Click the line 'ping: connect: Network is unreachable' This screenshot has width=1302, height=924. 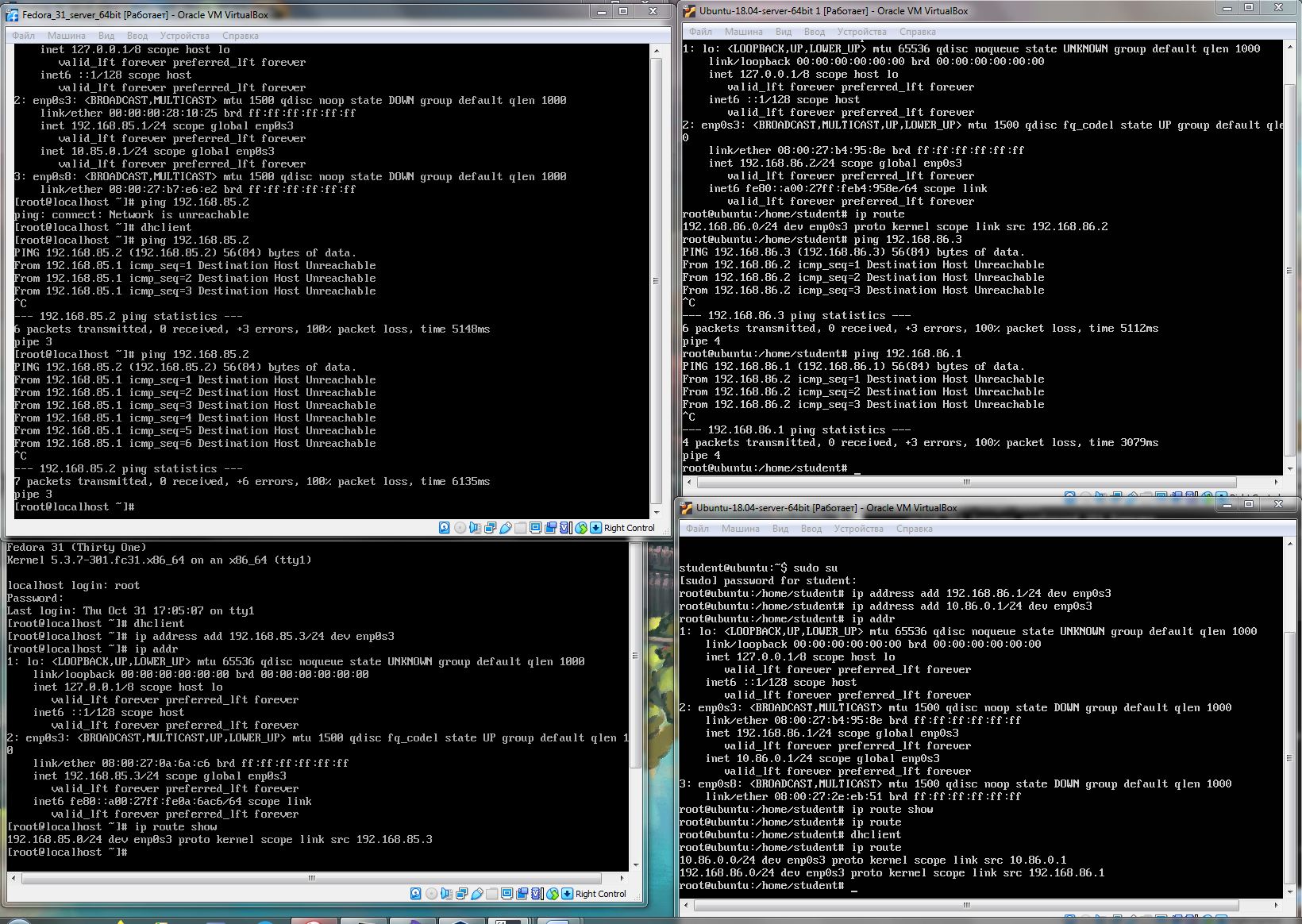point(131,214)
